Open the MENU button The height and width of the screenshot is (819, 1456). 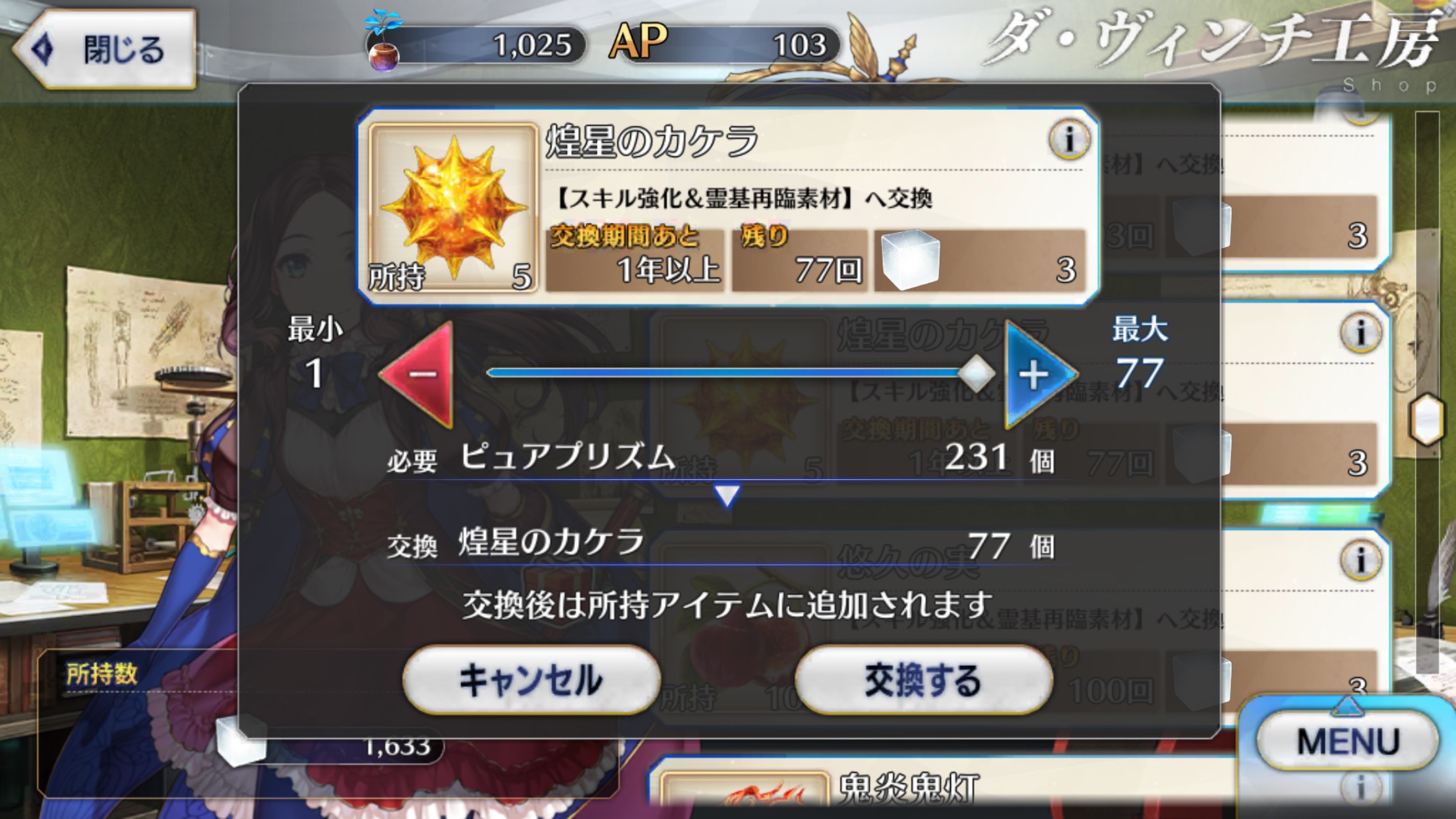(1348, 741)
